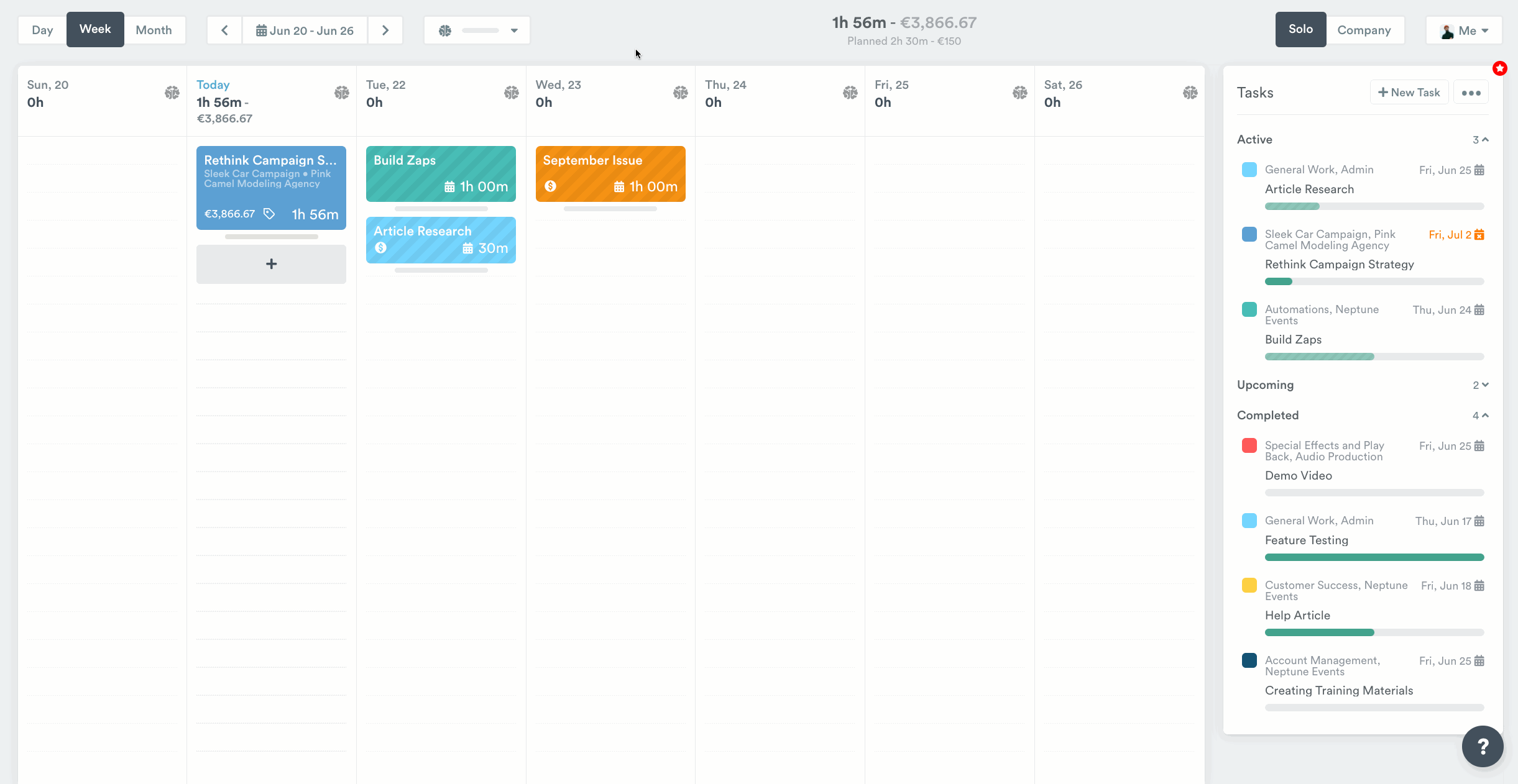Open the ellipsis options in the Tasks panel
The width and height of the screenshot is (1518, 784).
[1470, 92]
